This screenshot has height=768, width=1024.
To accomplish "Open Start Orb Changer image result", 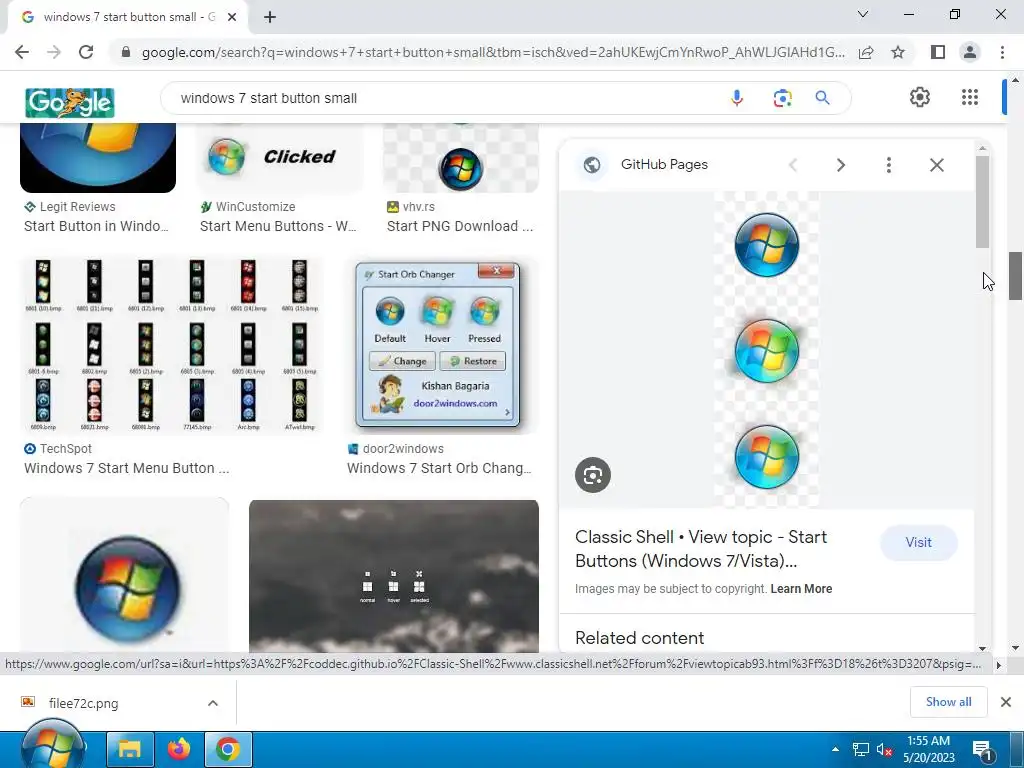I will pos(441,345).
